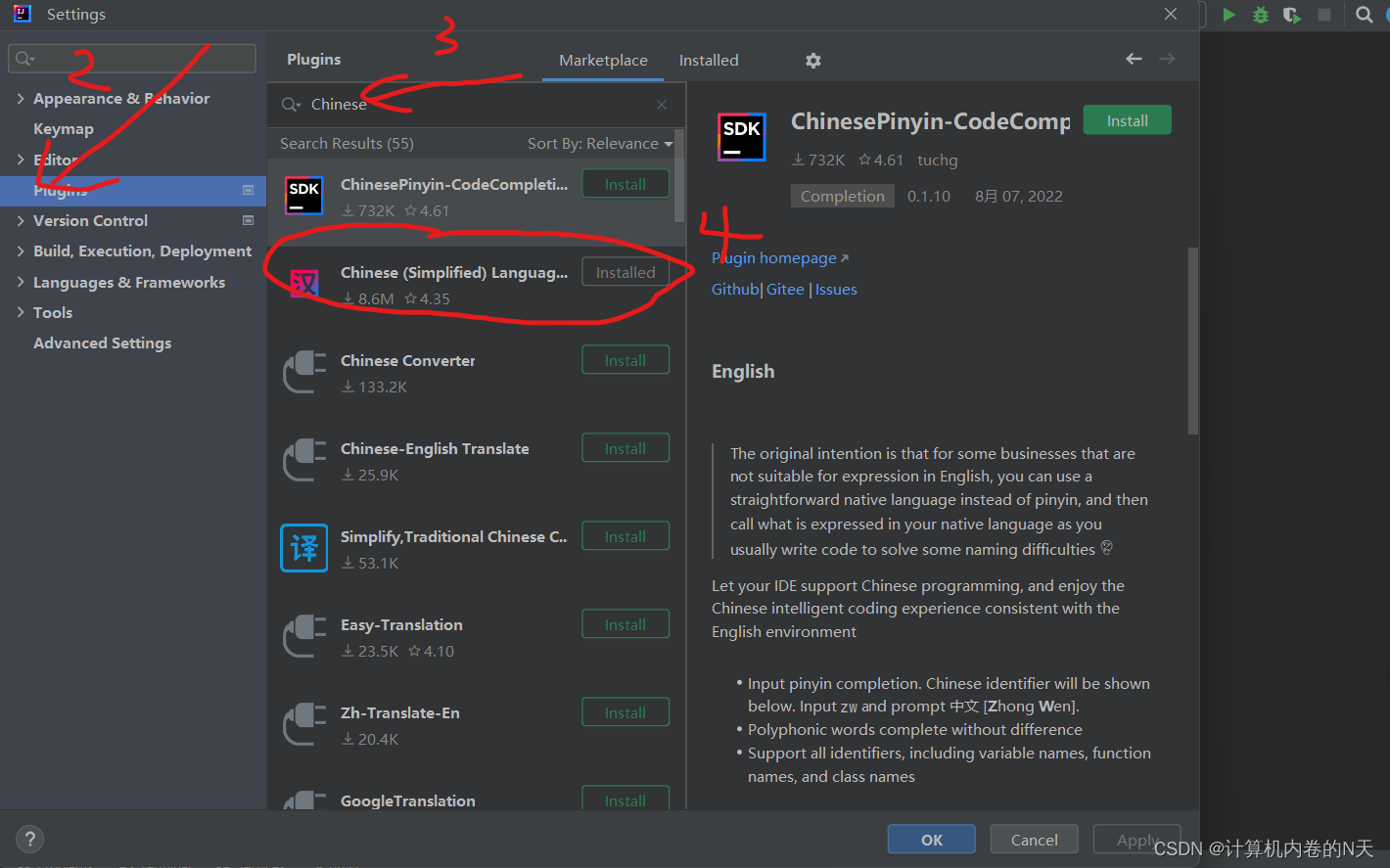Click Version Control project-level marker icon

click(x=248, y=220)
